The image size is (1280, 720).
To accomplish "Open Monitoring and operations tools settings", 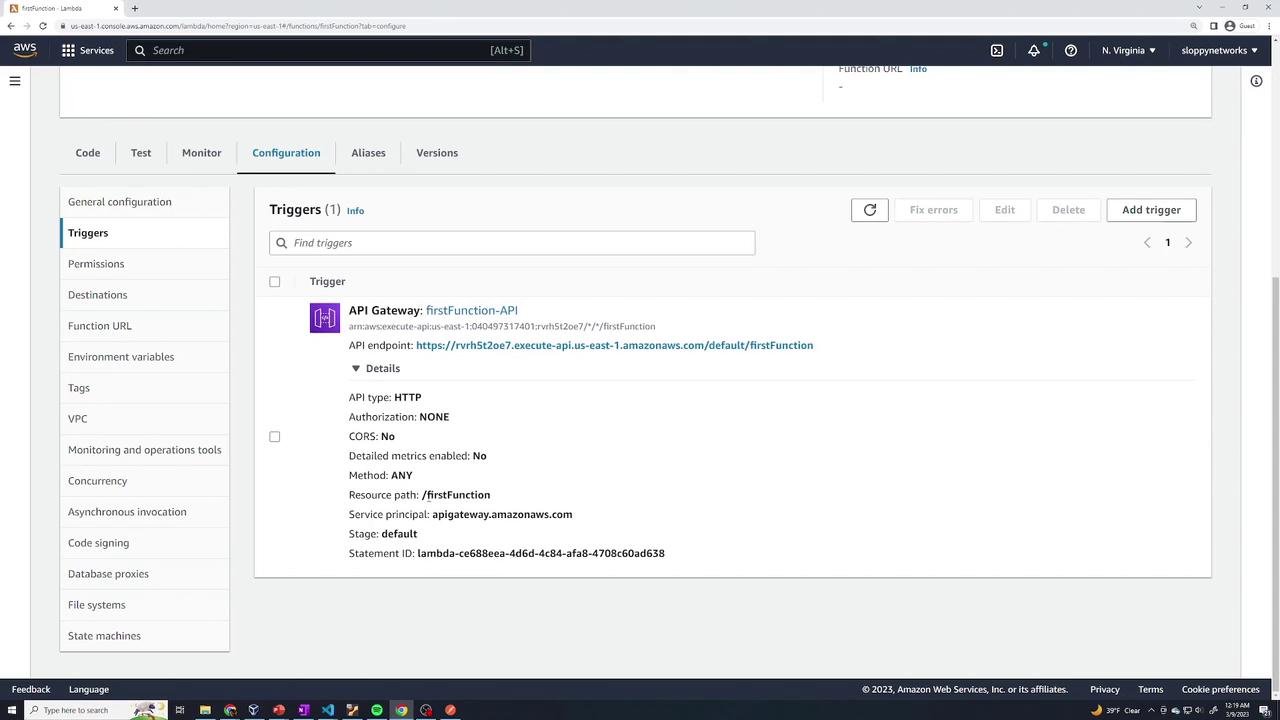I will [144, 450].
